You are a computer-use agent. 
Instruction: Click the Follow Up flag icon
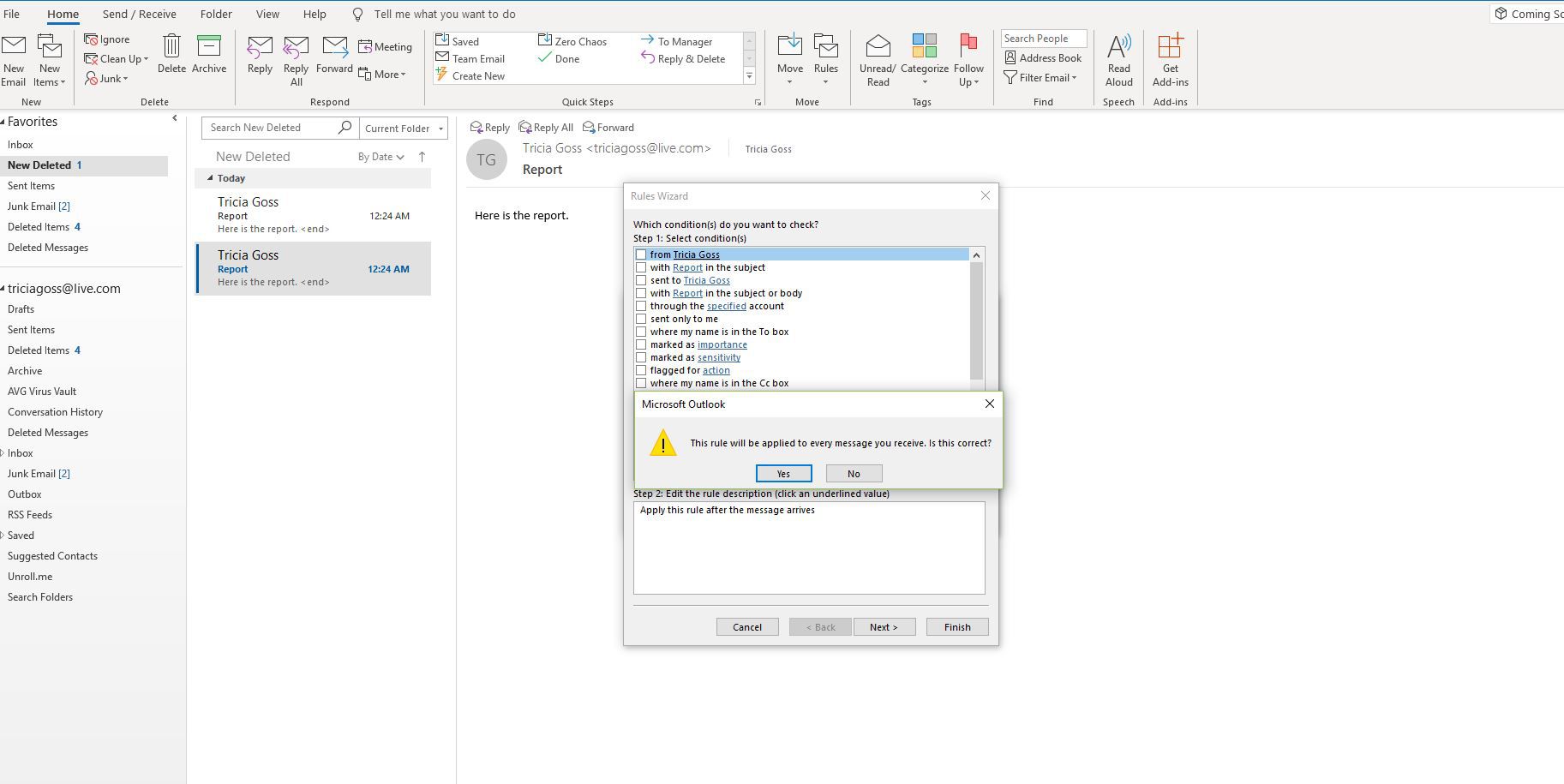[968, 45]
